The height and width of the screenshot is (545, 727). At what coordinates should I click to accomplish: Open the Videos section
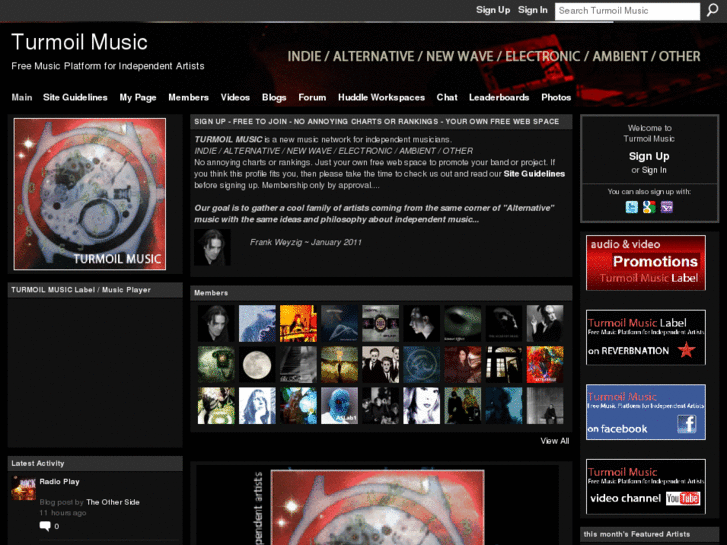(235, 97)
